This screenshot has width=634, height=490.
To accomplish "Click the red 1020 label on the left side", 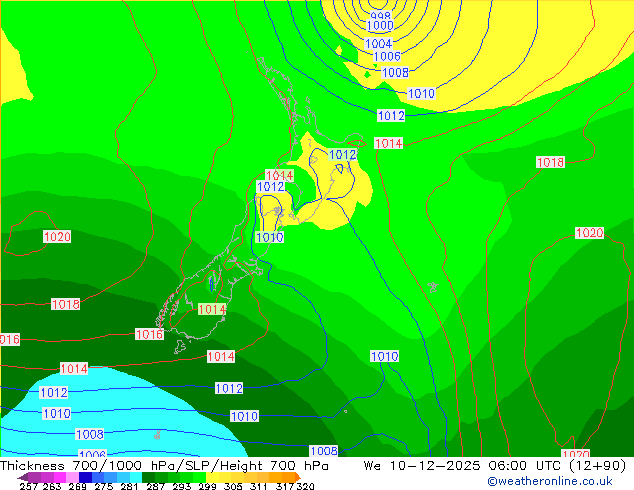I will pyautogui.click(x=57, y=237).
